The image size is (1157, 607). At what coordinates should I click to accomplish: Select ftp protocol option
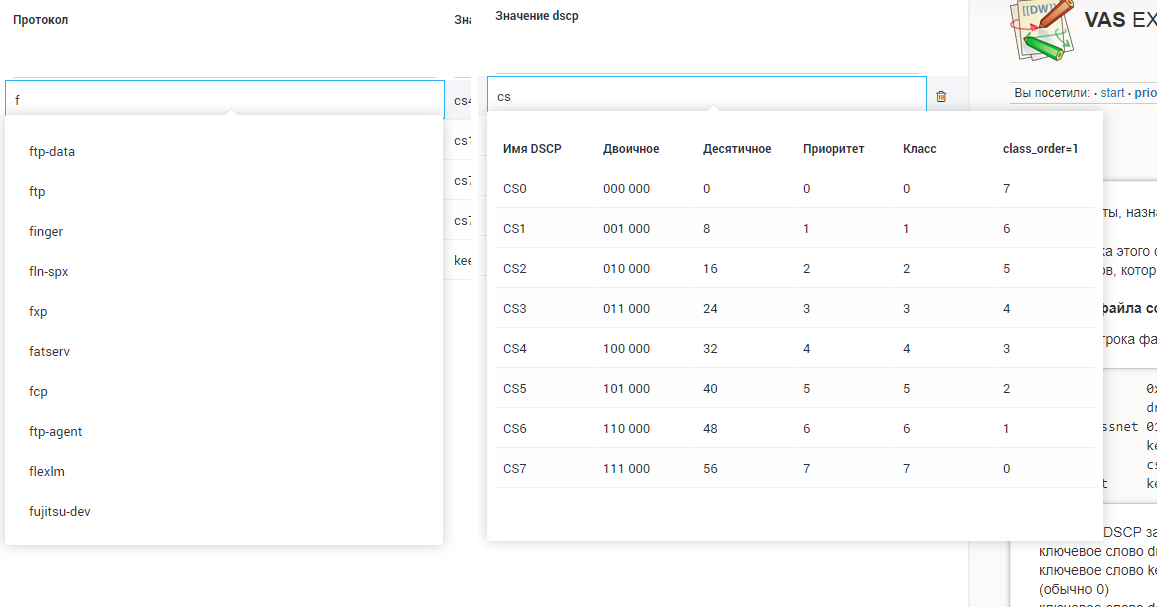37,191
